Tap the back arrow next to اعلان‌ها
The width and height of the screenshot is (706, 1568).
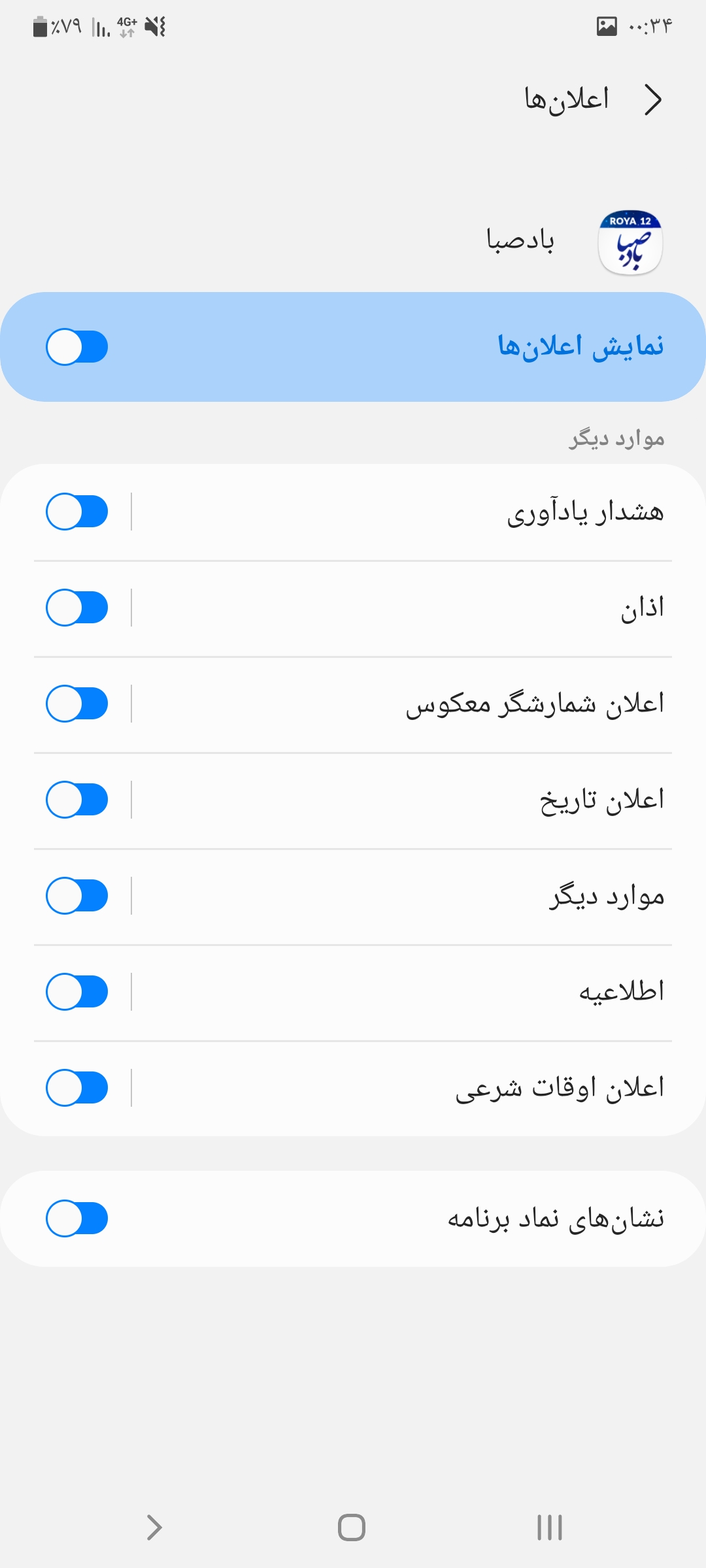pyautogui.click(x=653, y=100)
